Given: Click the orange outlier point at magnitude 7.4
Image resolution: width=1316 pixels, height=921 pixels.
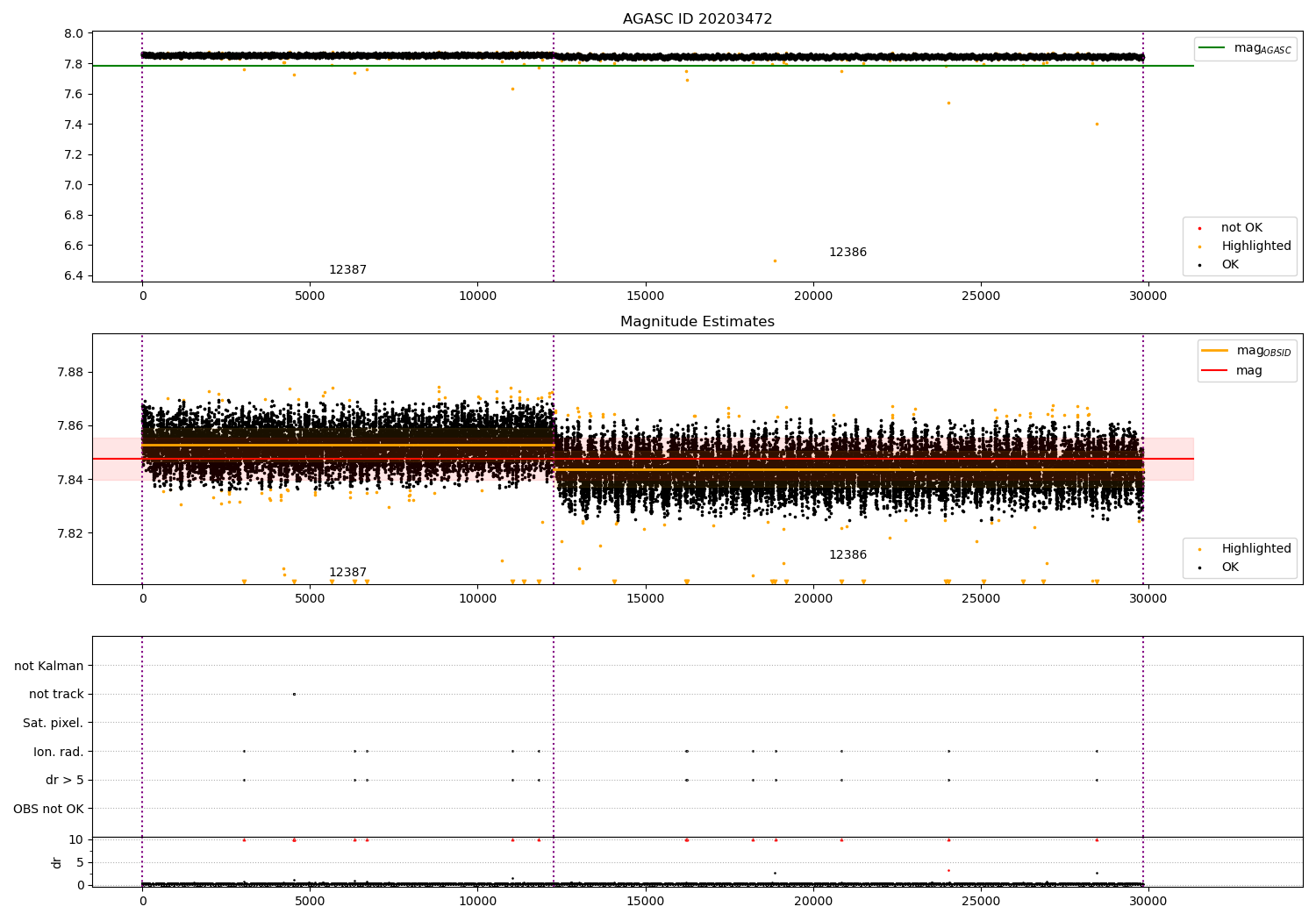Looking at the screenshot, I should click(x=1097, y=124).
